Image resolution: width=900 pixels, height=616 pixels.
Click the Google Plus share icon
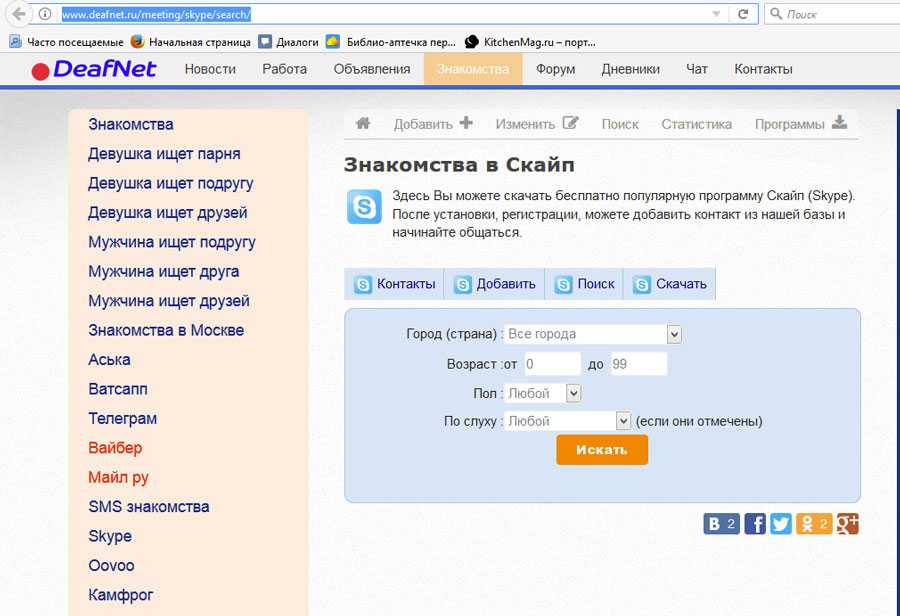pyautogui.click(x=847, y=524)
